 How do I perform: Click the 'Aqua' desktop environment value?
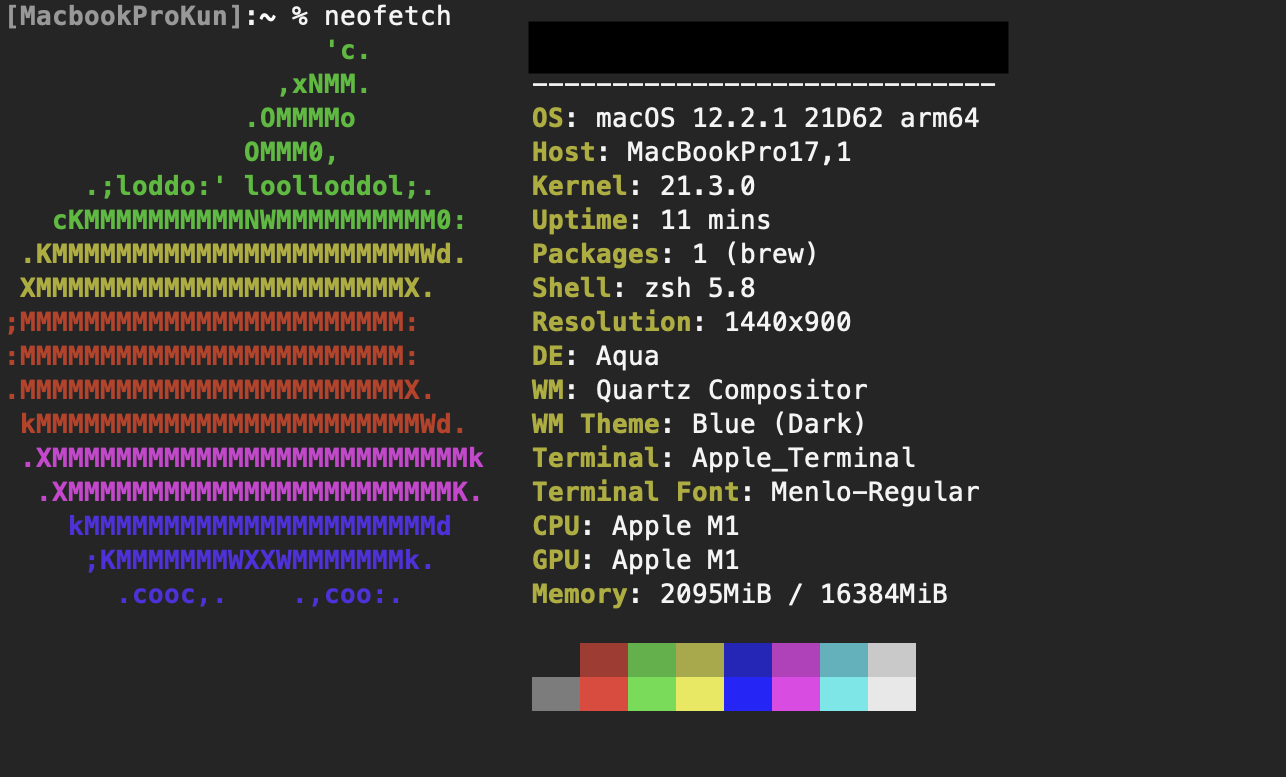click(628, 356)
